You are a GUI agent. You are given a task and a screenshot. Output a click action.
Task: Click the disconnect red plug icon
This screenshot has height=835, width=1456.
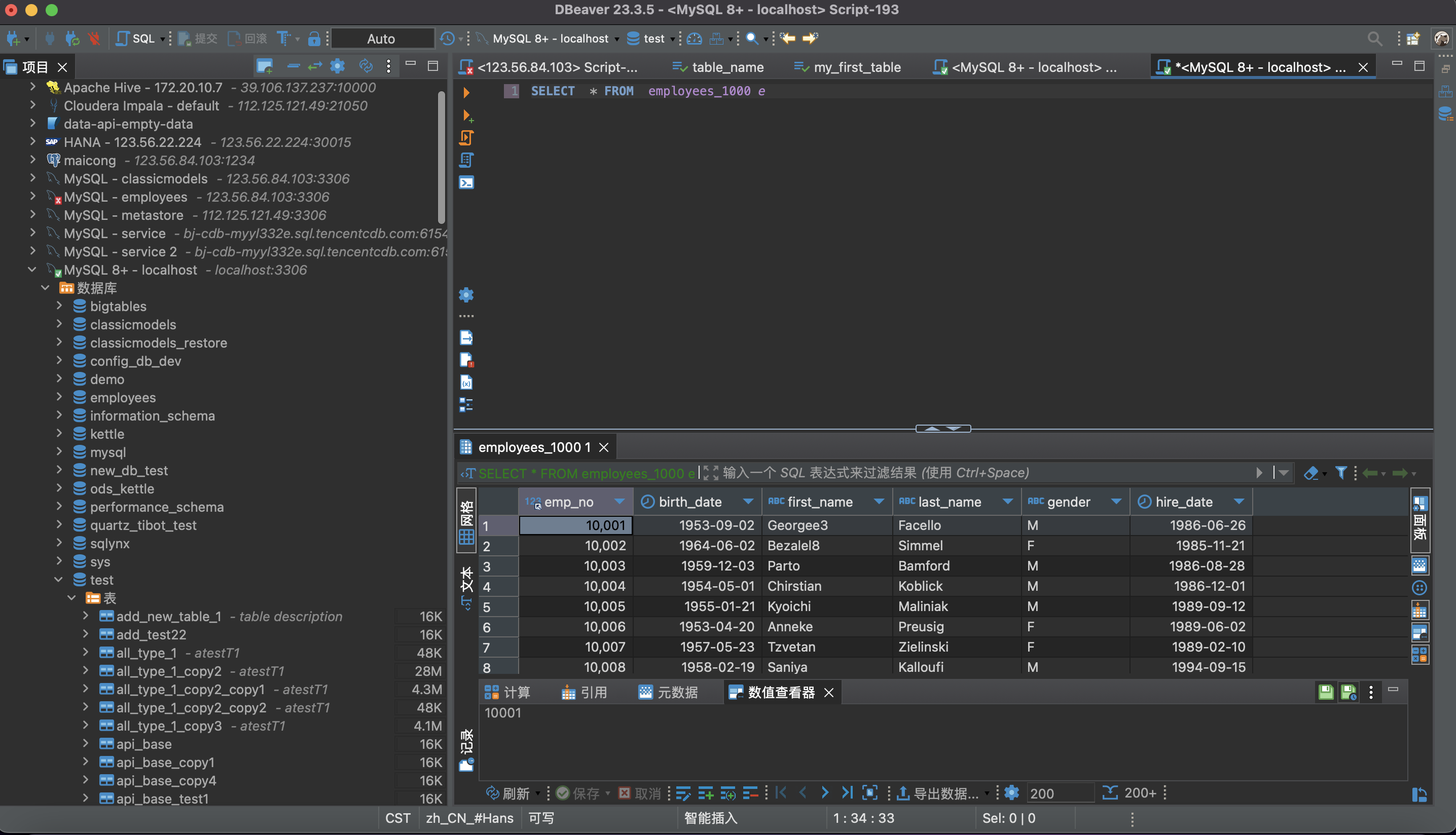(94, 39)
